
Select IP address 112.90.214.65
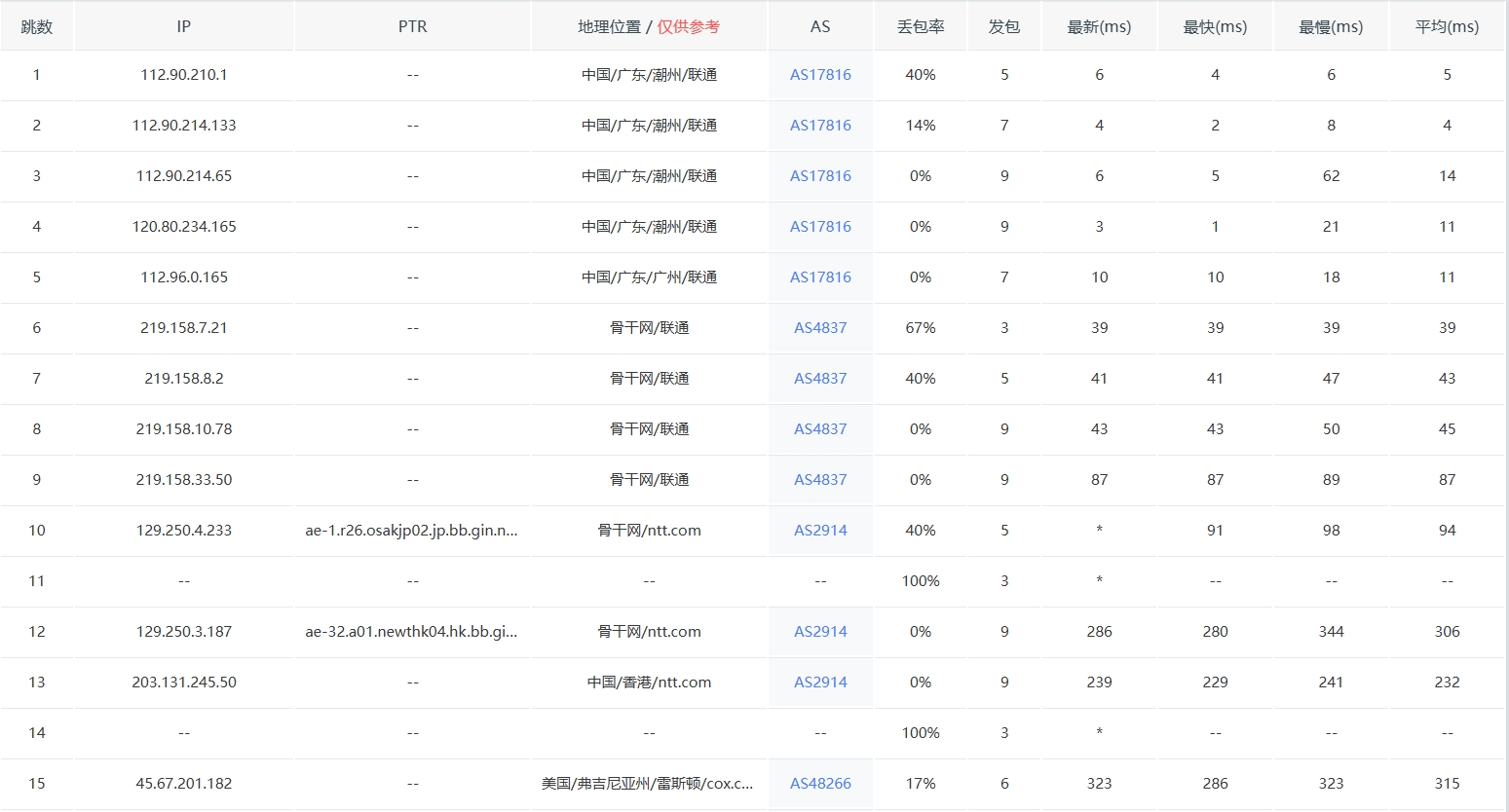point(184,176)
